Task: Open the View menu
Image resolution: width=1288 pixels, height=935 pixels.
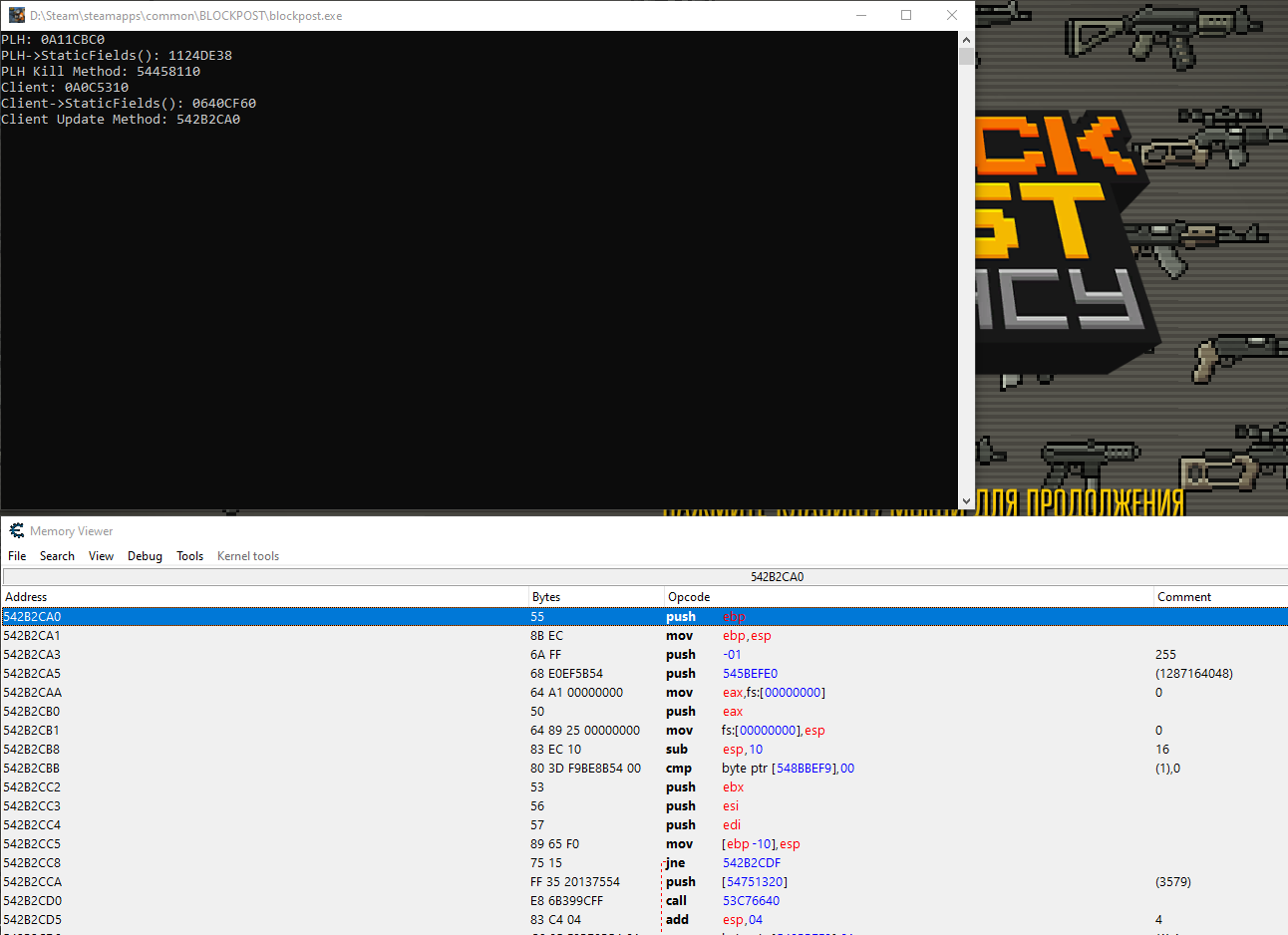Action: click(101, 556)
